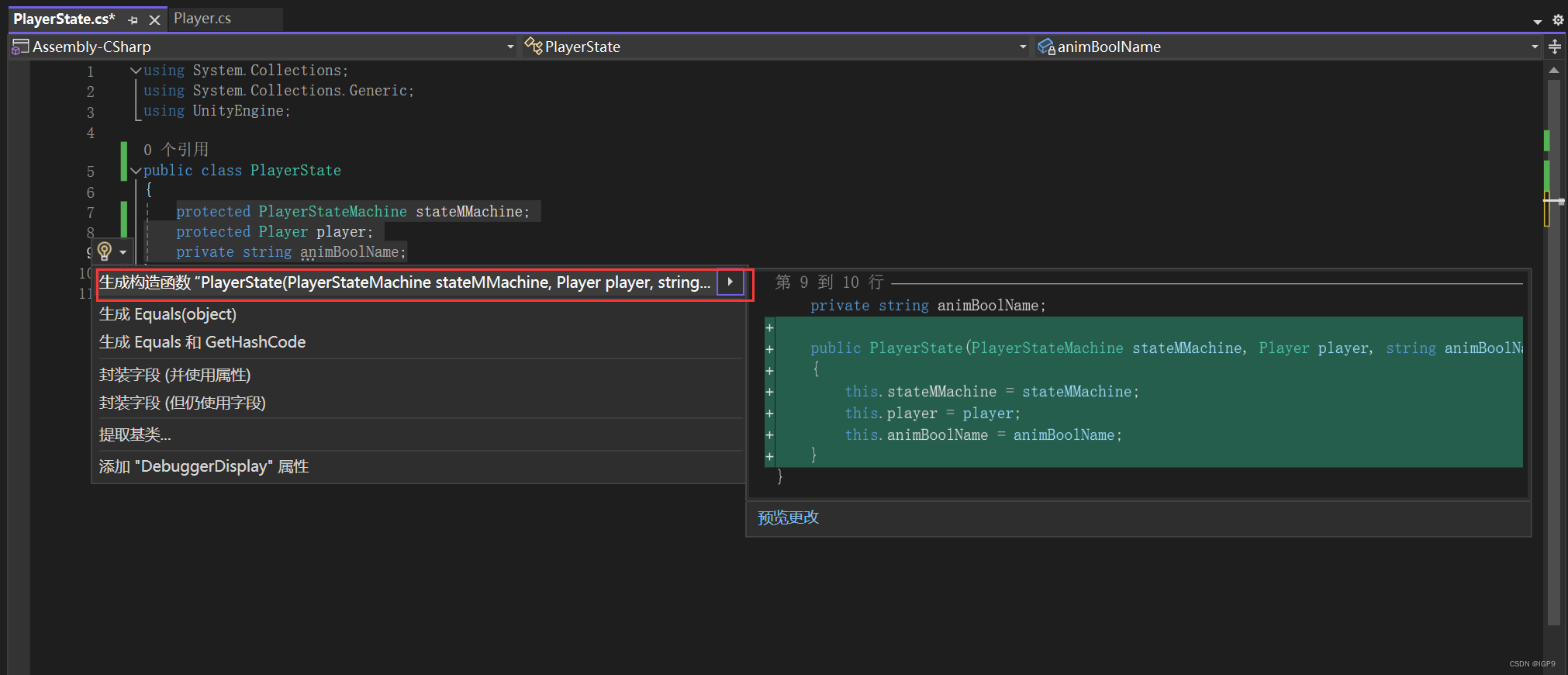Click the 'this.player = player;' preview line
Viewport: 1568px width, 675px height.
click(933, 414)
